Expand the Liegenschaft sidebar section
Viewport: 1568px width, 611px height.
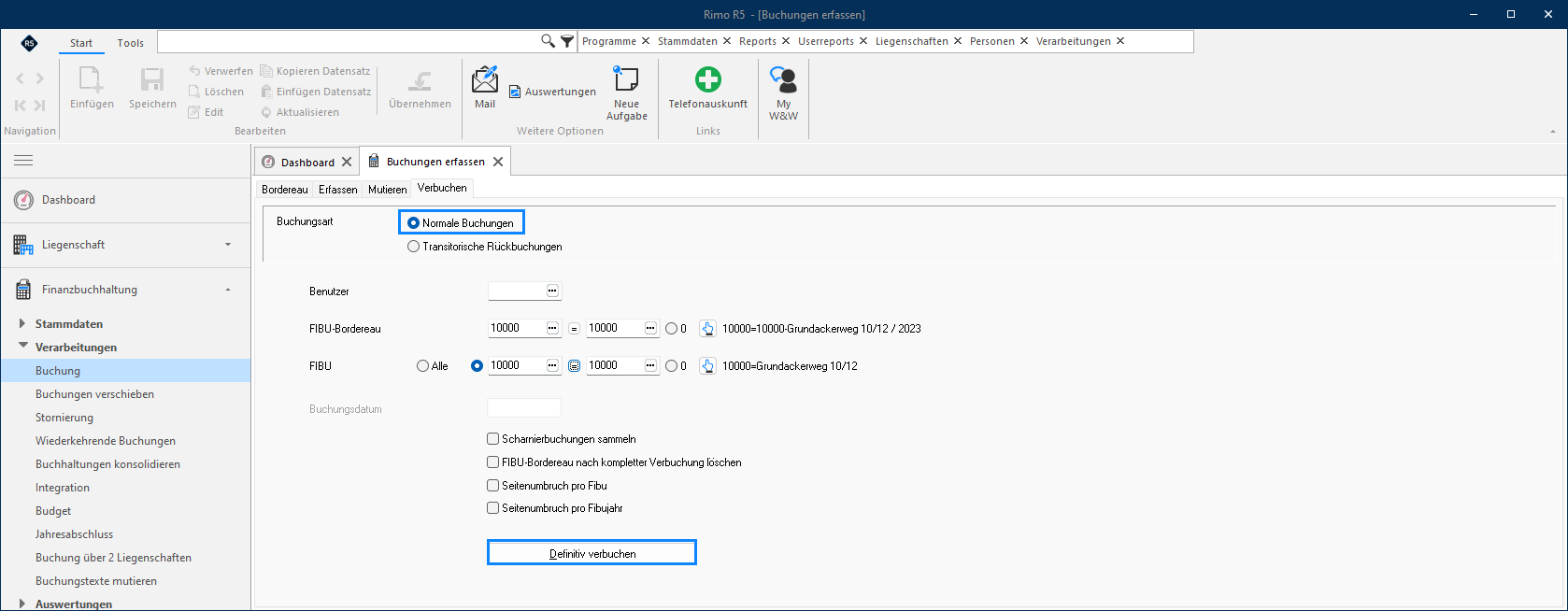(228, 245)
